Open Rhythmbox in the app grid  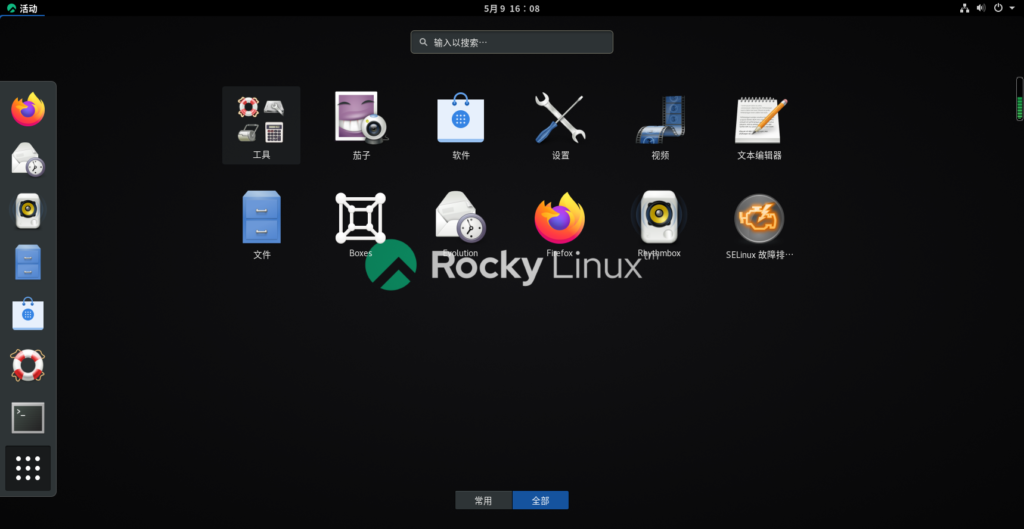(660, 225)
